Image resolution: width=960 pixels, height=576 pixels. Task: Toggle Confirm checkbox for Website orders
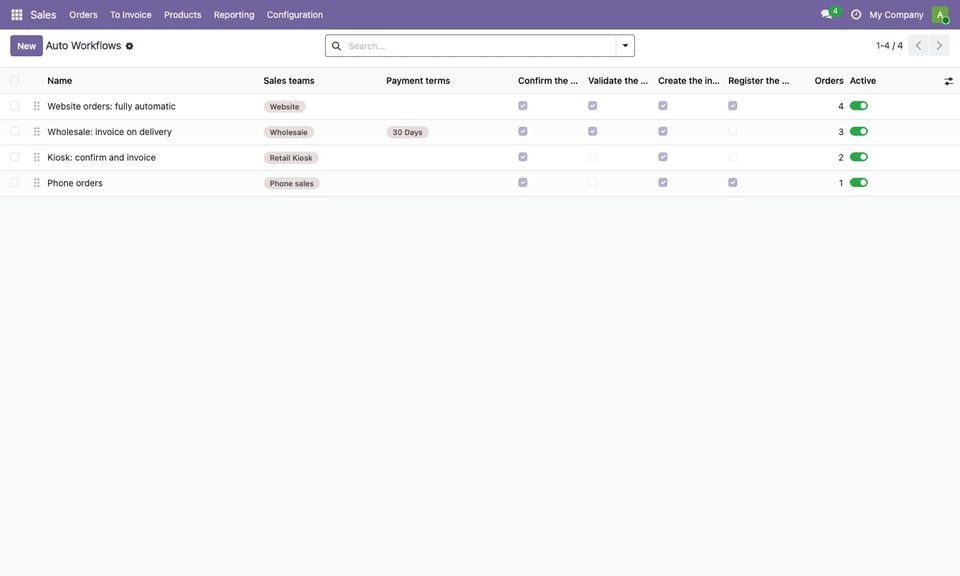[x=523, y=106]
